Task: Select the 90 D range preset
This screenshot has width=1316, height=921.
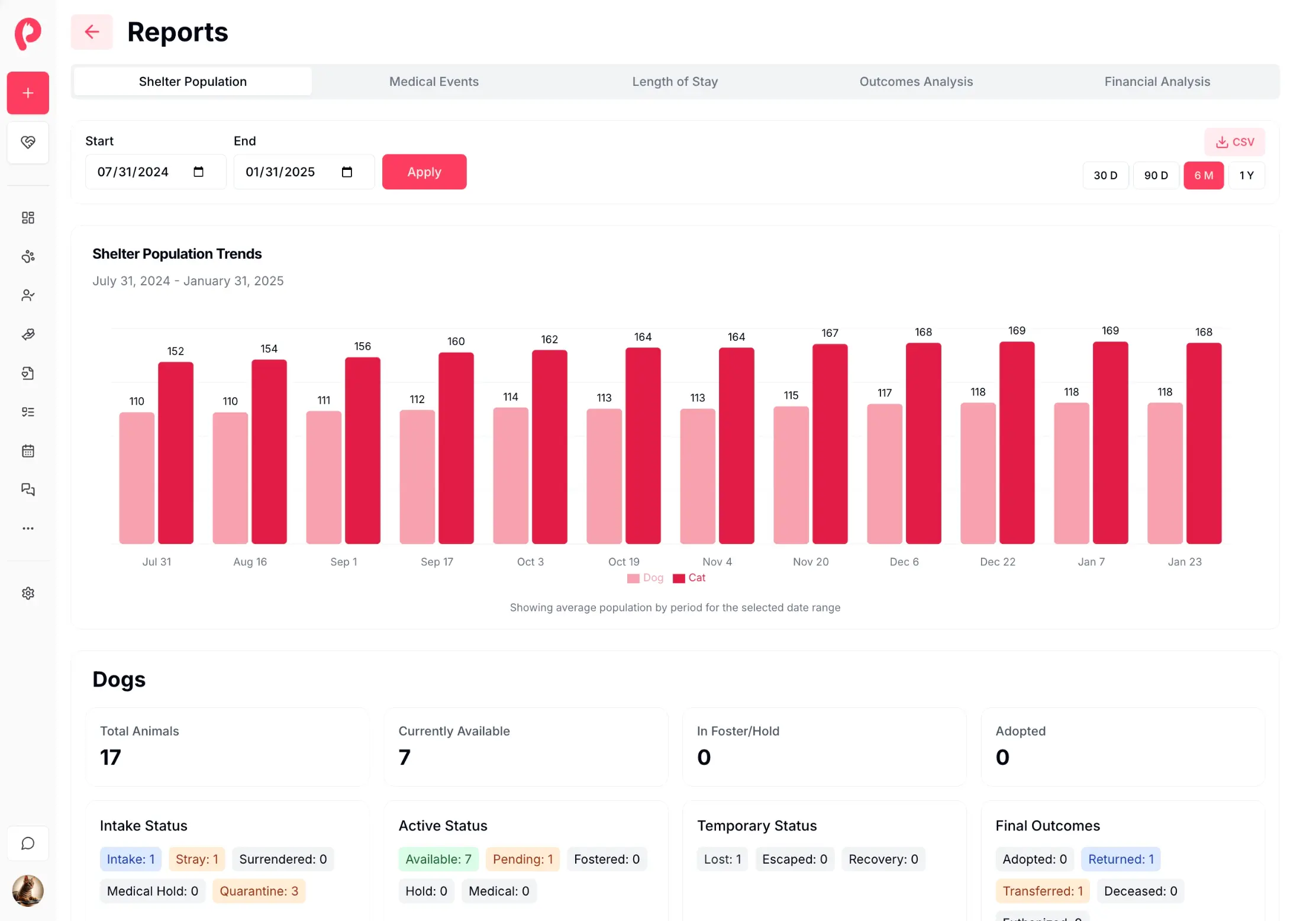Action: [1156, 175]
